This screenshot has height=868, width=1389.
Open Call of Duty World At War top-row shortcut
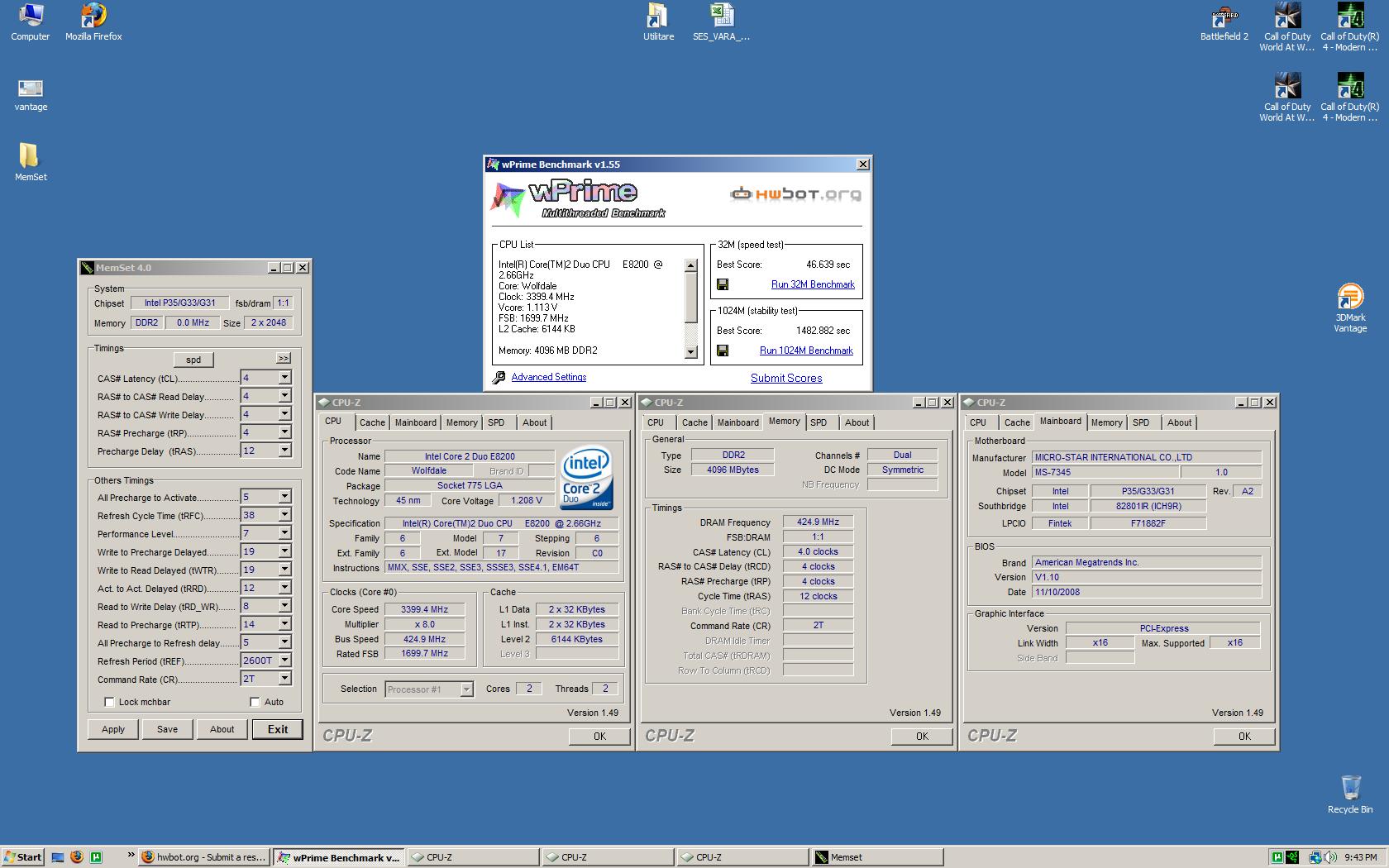point(1286,28)
